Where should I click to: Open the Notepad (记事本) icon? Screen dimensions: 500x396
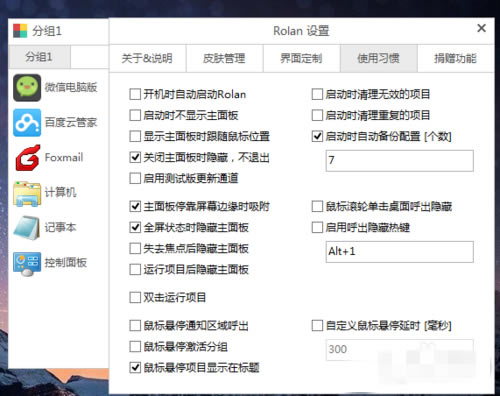[27, 228]
